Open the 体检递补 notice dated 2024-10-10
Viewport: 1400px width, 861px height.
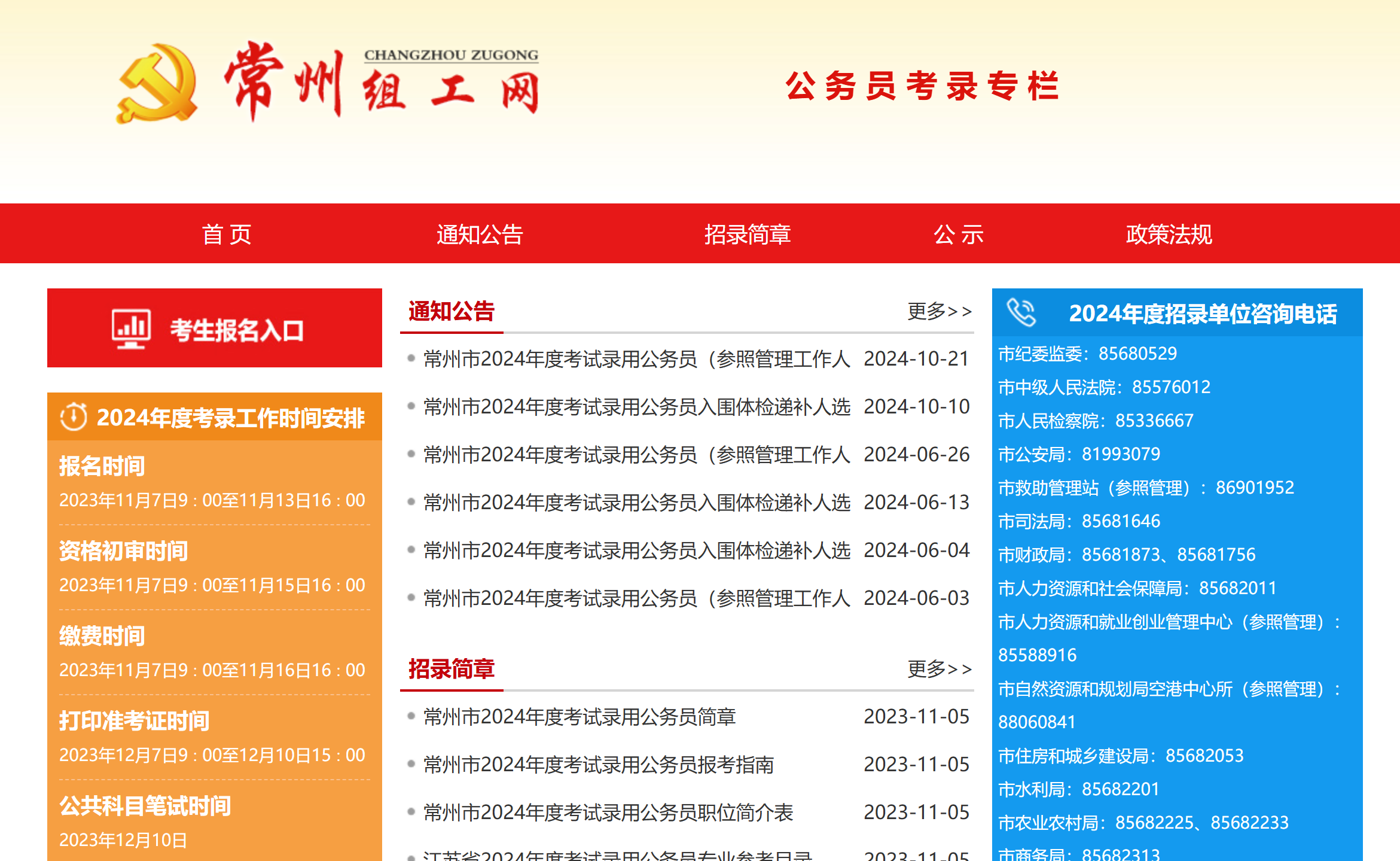[636, 407]
